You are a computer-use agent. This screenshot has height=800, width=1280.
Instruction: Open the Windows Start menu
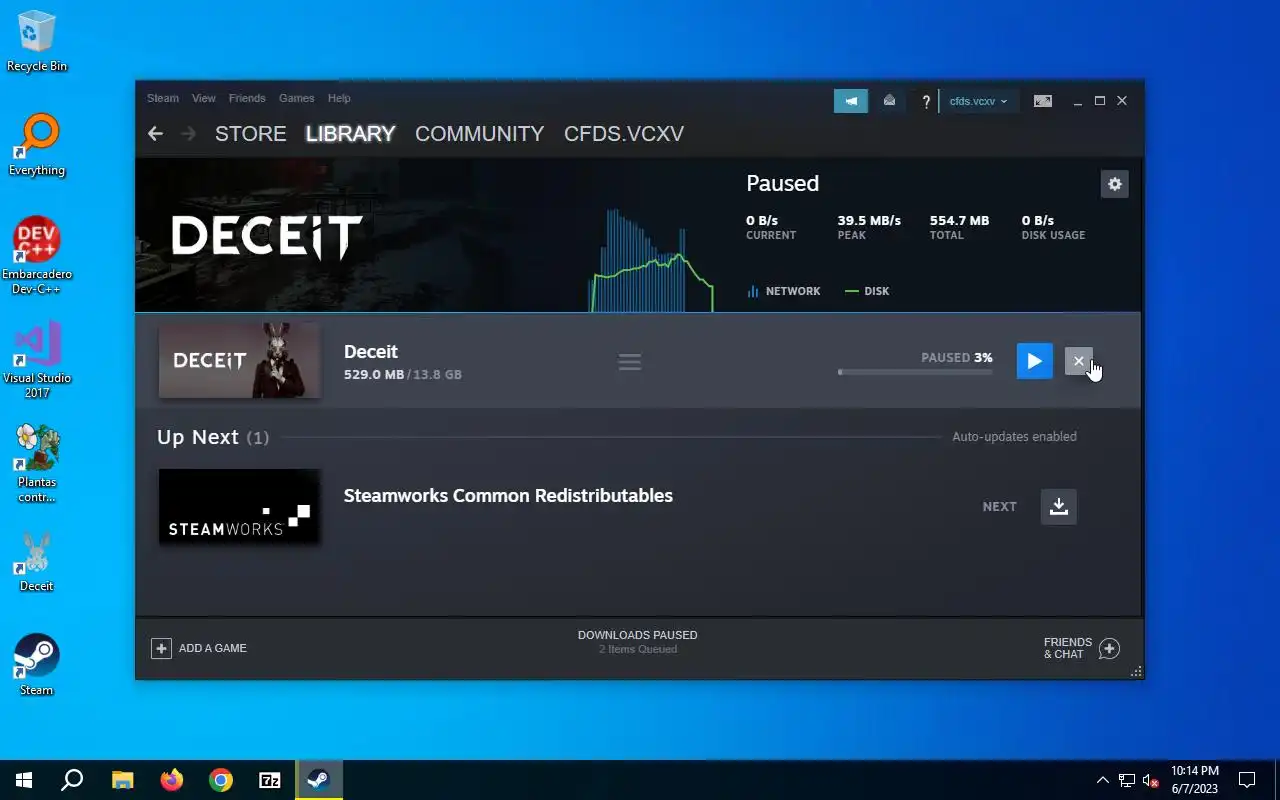coord(24,780)
